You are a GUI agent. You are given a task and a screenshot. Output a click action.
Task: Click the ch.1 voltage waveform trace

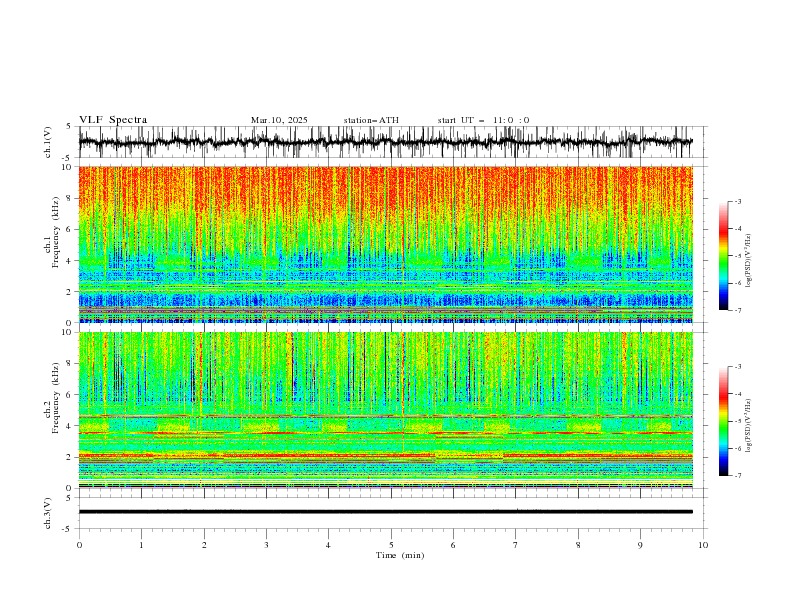click(x=385, y=142)
